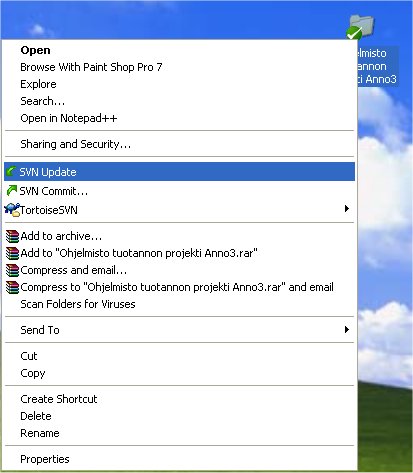Choose Open from the context menu
The height and width of the screenshot is (473, 413).
click(179, 50)
